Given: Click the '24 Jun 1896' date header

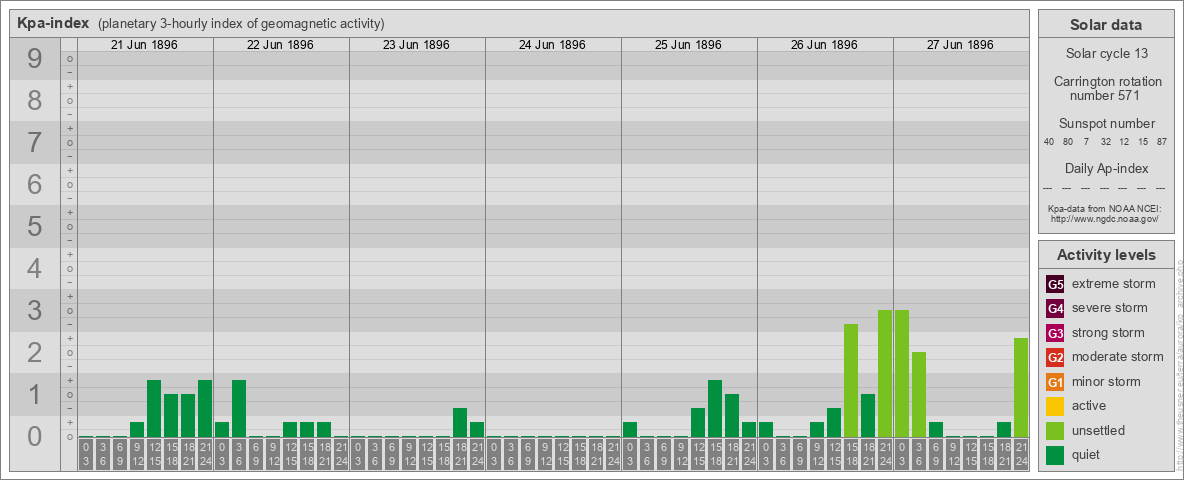Looking at the screenshot, I should pyautogui.click(x=552, y=45).
